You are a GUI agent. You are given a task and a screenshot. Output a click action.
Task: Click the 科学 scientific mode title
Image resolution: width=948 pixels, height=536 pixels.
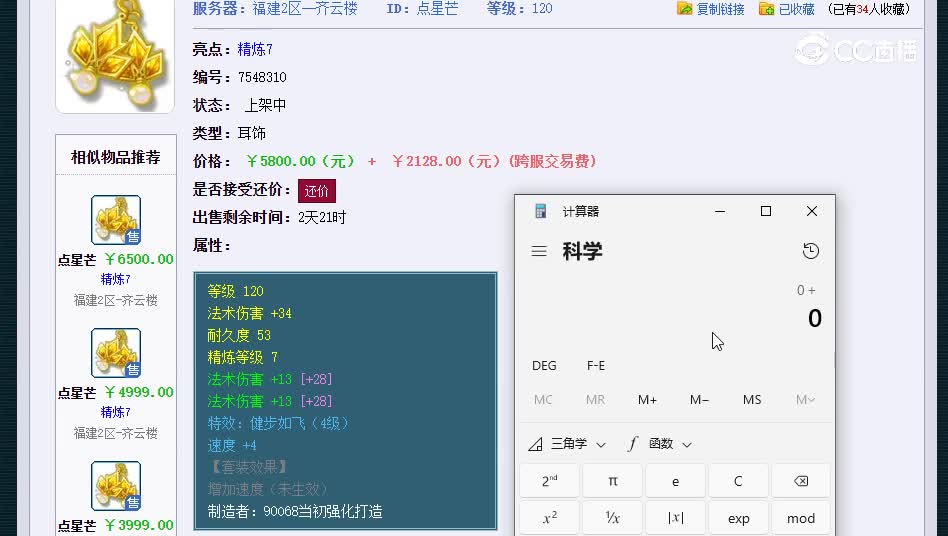tap(582, 251)
